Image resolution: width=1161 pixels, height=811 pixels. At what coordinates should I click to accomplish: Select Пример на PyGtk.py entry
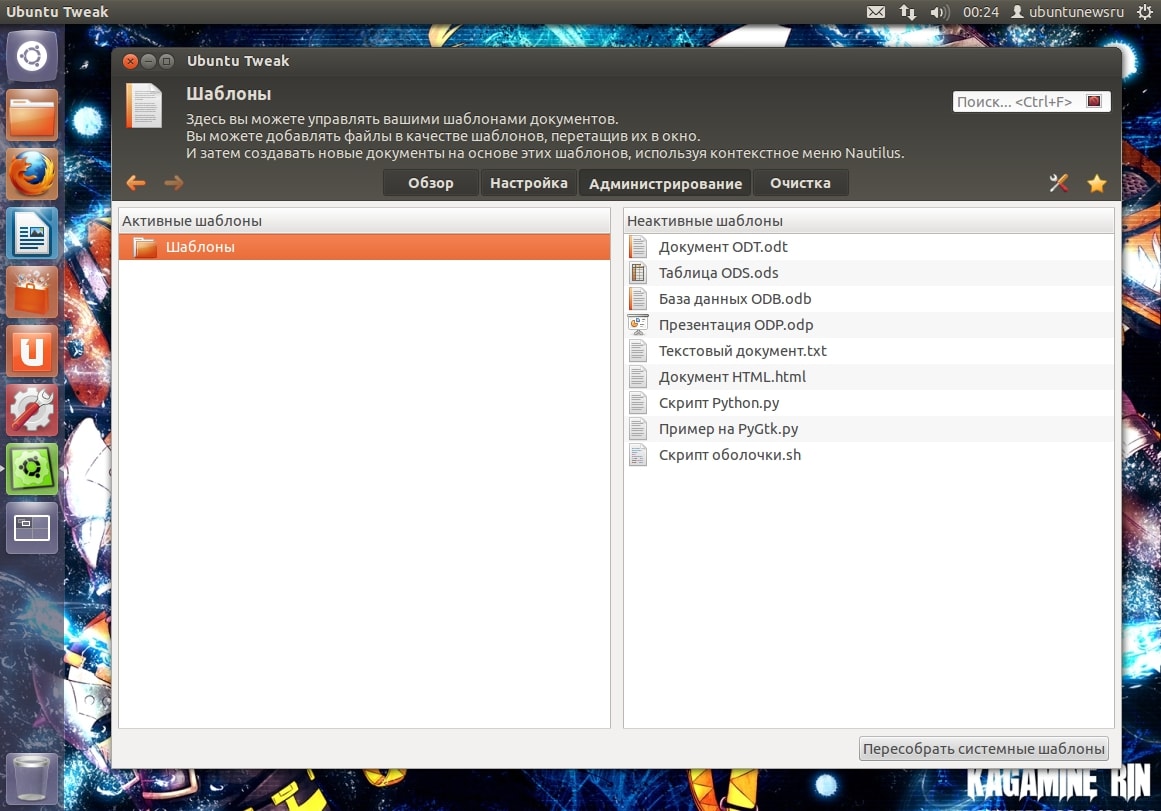click(x=869, y=428)
